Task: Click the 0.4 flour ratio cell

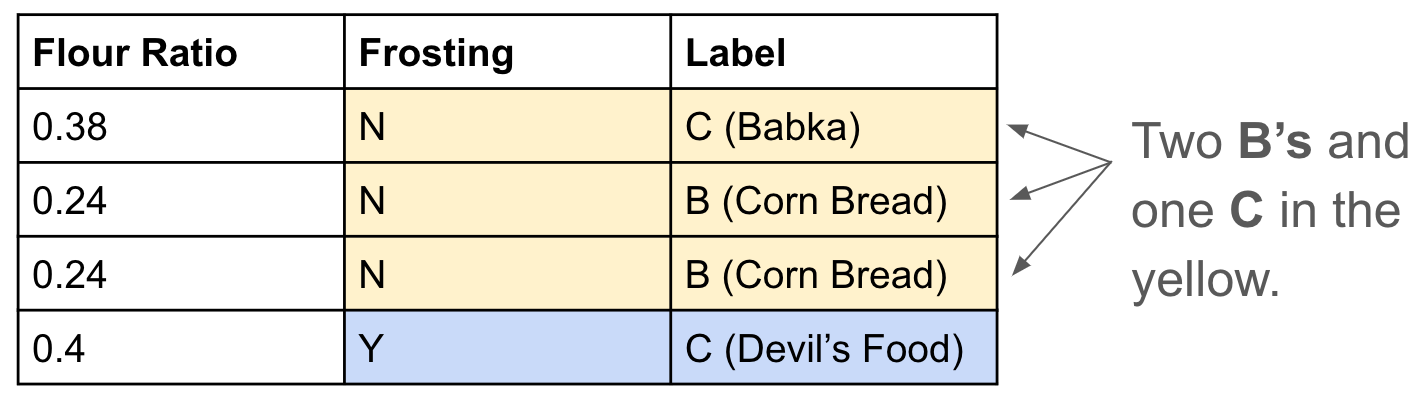Action: [x=56, y=348]
